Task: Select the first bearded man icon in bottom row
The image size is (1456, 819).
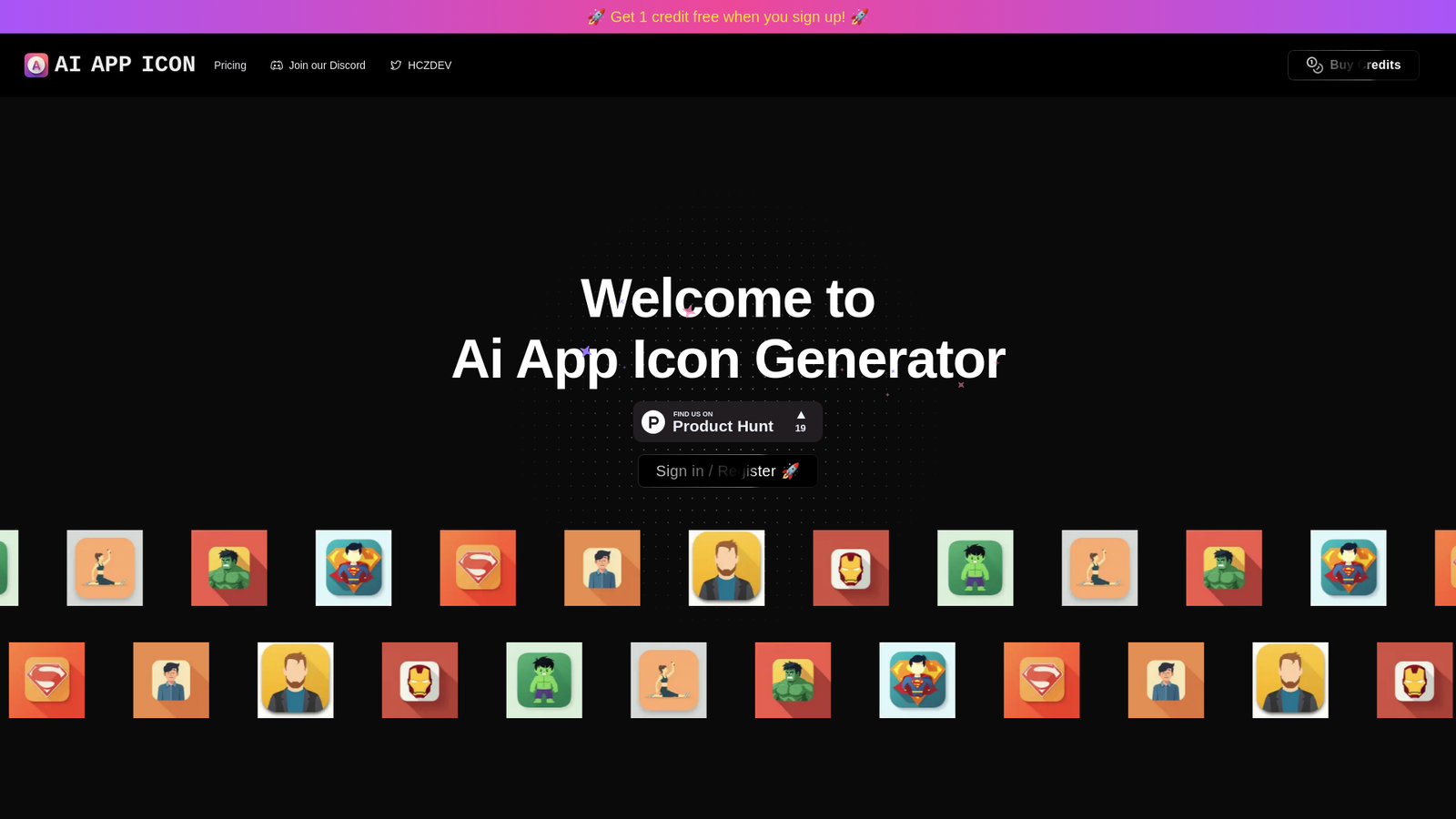Action: pos(296,680)
